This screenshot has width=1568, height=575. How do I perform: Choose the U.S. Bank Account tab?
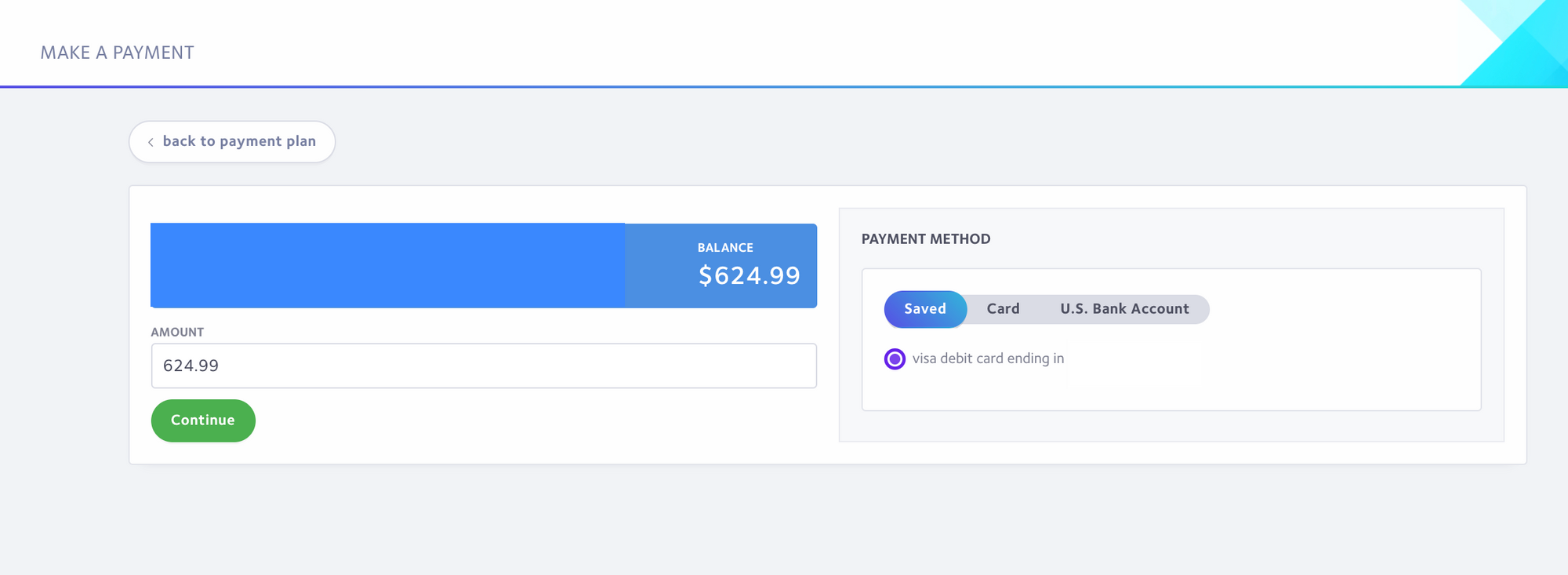coord(1124,309)
